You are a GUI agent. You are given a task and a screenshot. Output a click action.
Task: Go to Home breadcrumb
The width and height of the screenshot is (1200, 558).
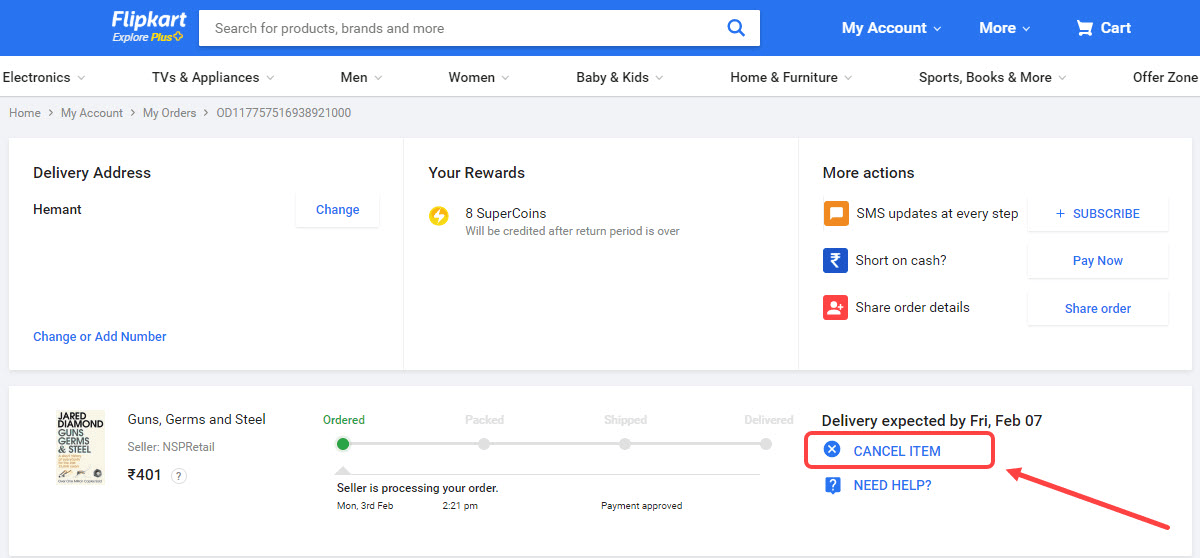point(25,113)
